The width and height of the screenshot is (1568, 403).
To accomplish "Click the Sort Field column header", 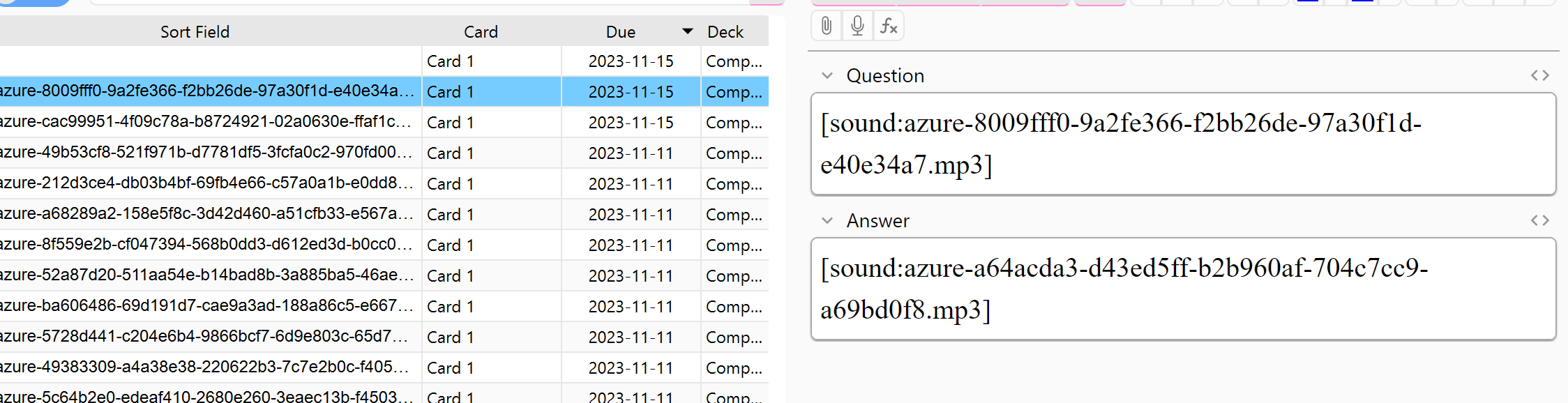I will click(195, 31).
